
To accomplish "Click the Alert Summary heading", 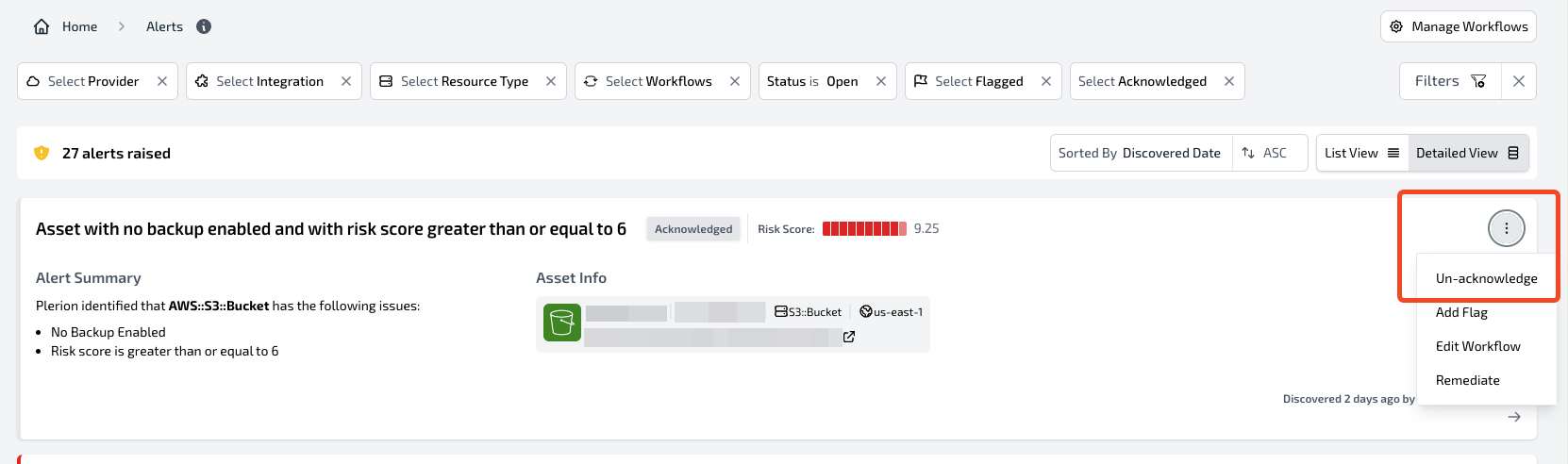I will point(89,277).
